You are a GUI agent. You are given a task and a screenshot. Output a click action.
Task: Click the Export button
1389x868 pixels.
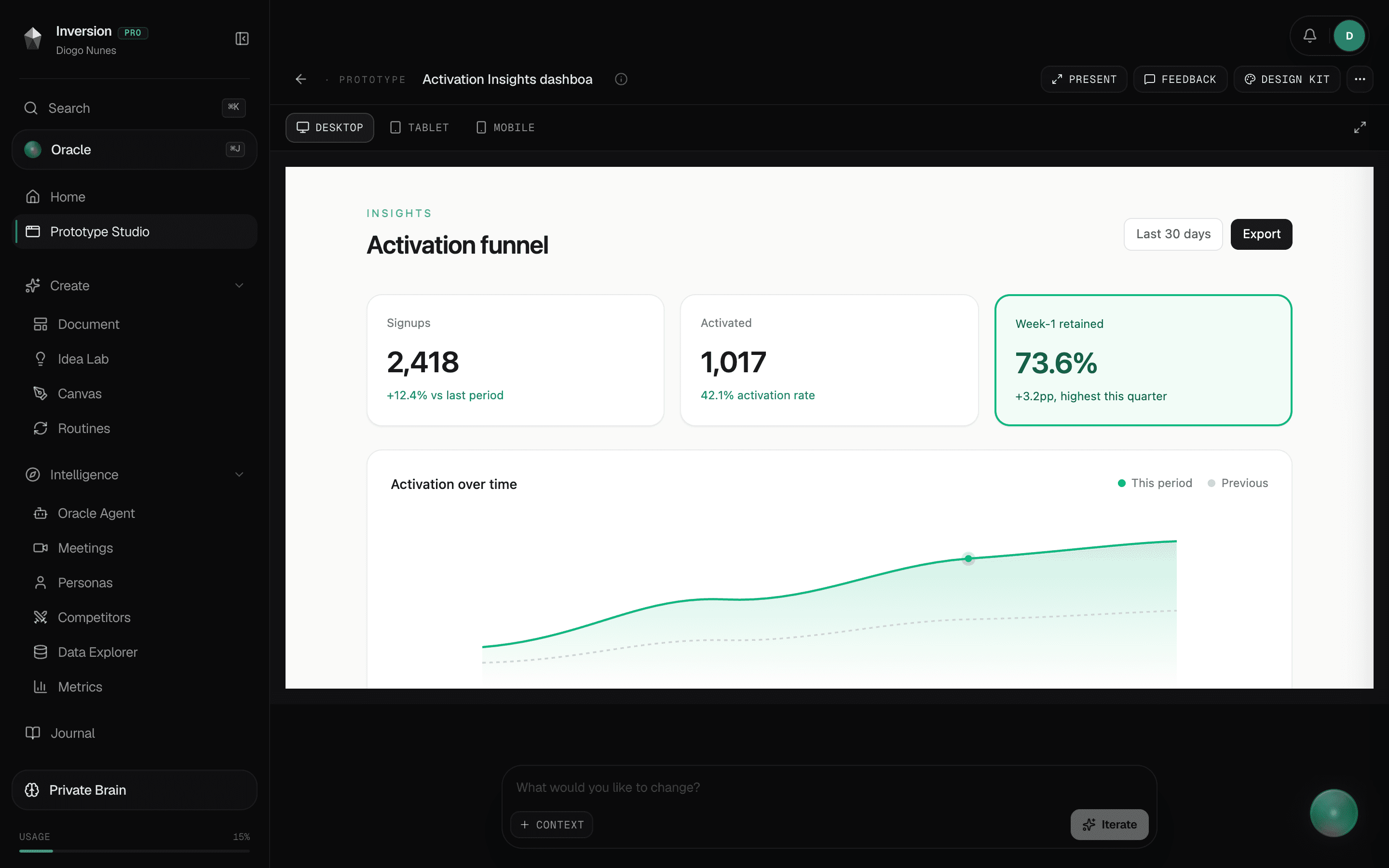pos(1261,234)
